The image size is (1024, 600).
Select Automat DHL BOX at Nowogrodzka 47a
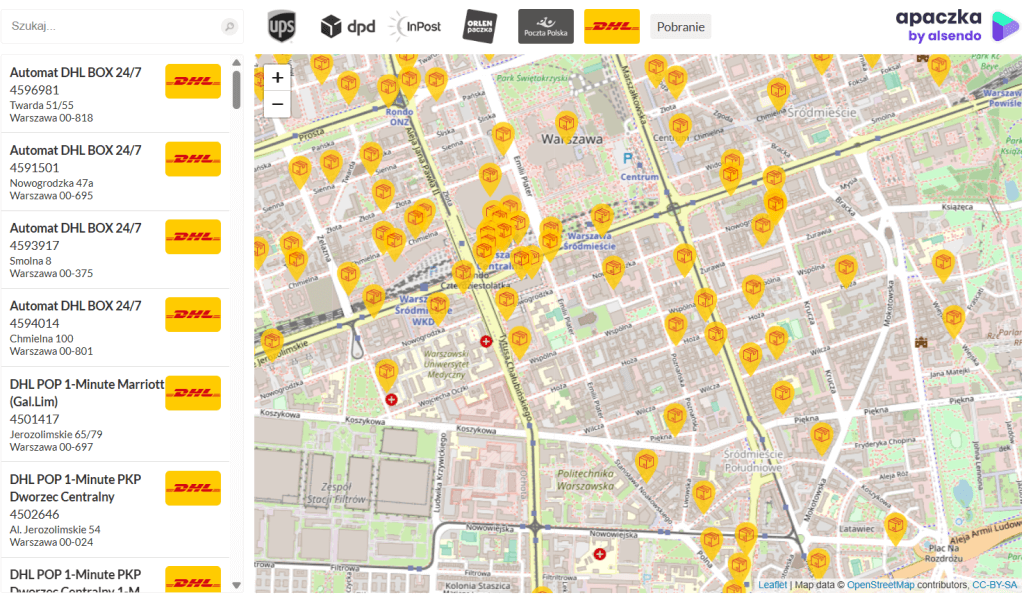115,172
